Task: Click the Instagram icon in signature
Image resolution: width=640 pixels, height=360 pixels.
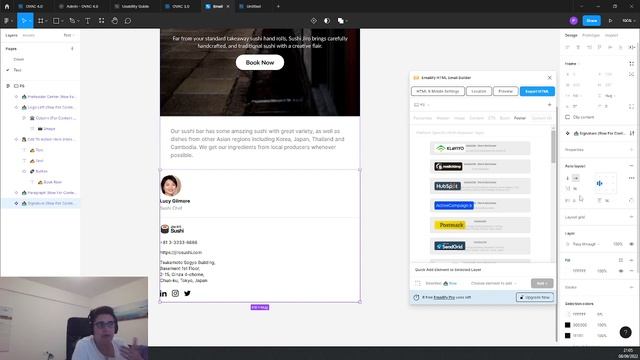Action: (x=175, y=293)
